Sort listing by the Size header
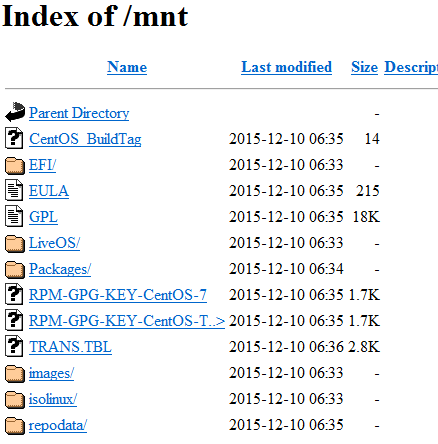438x444 pixels. (x=364, y=67)
